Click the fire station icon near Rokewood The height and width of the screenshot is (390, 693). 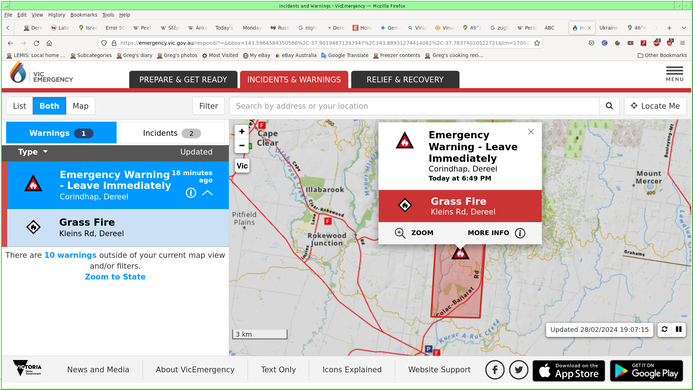point(327,221)
